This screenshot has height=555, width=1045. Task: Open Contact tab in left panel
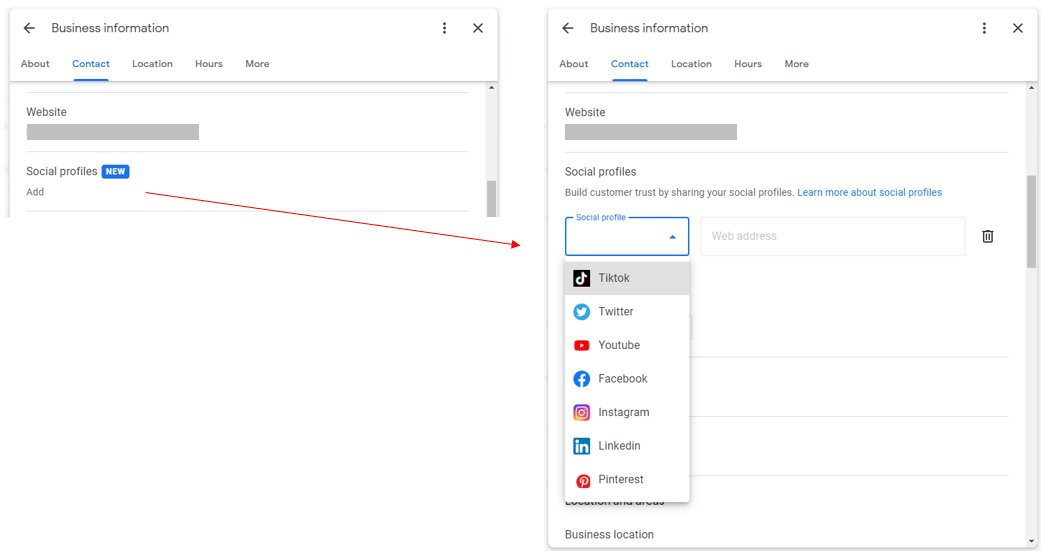pos(91,64)
